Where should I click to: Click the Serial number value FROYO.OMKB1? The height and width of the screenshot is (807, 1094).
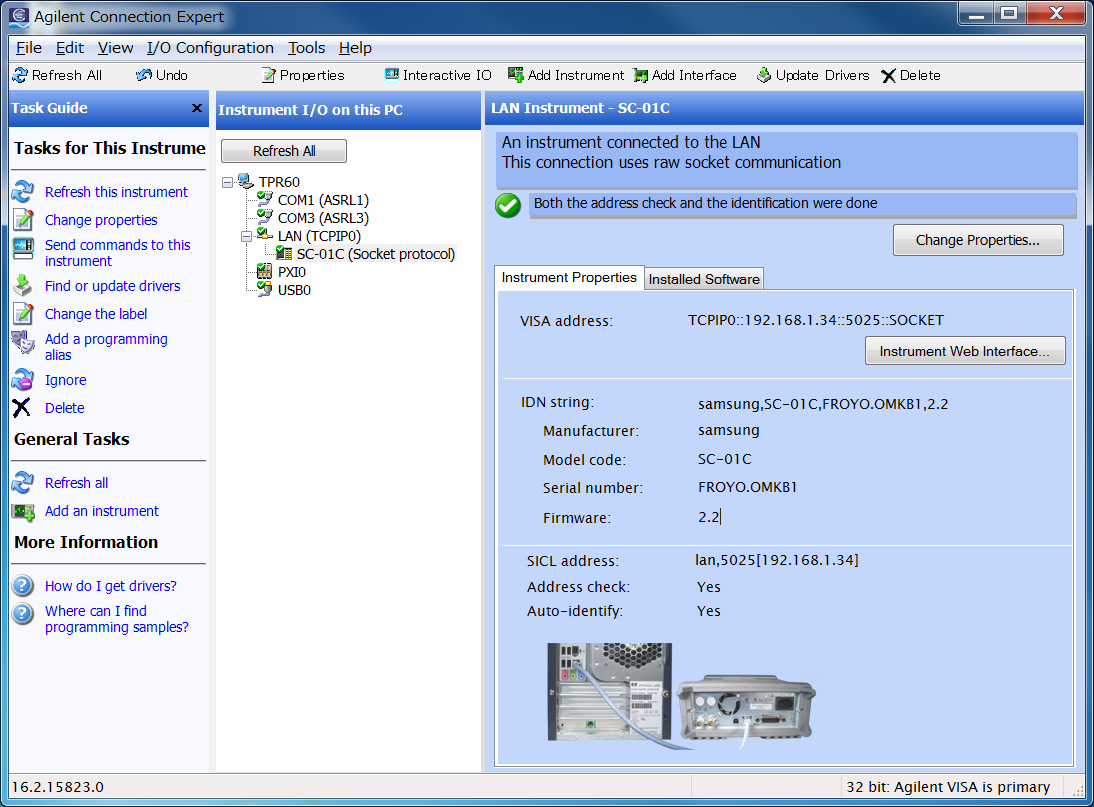(x=747, y=487)
